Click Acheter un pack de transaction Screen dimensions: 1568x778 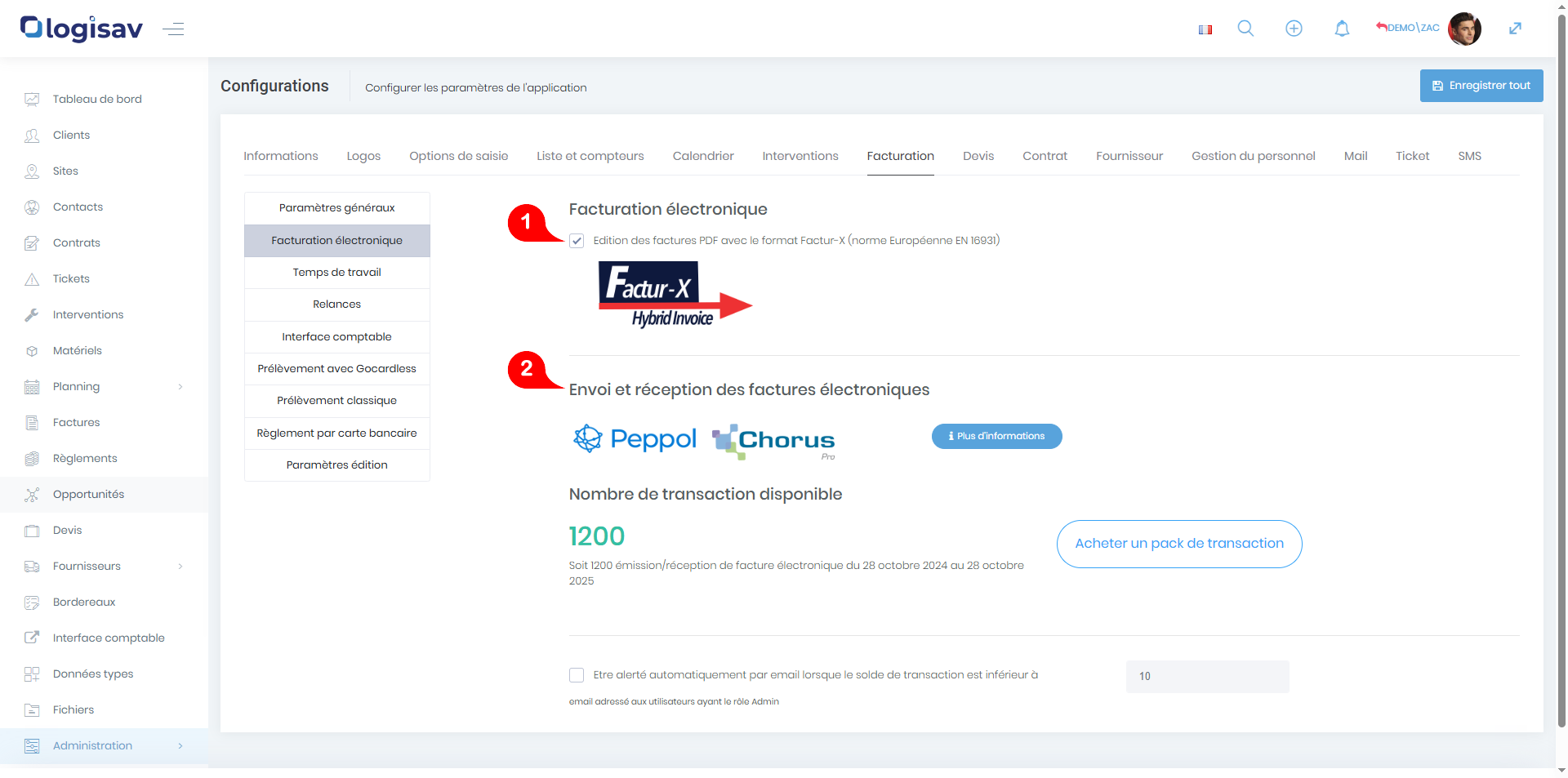click(1178, 544)
